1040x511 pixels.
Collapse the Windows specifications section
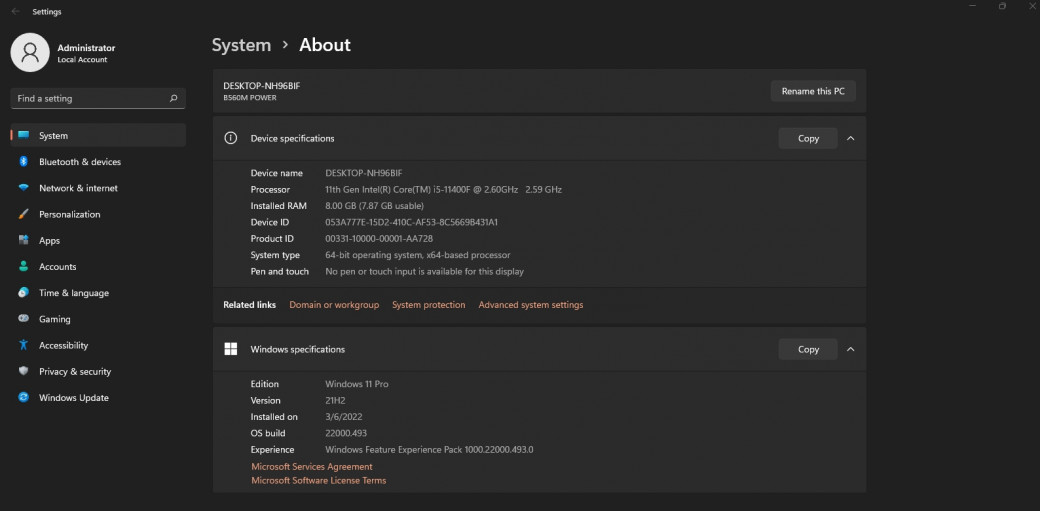(850, 350)
